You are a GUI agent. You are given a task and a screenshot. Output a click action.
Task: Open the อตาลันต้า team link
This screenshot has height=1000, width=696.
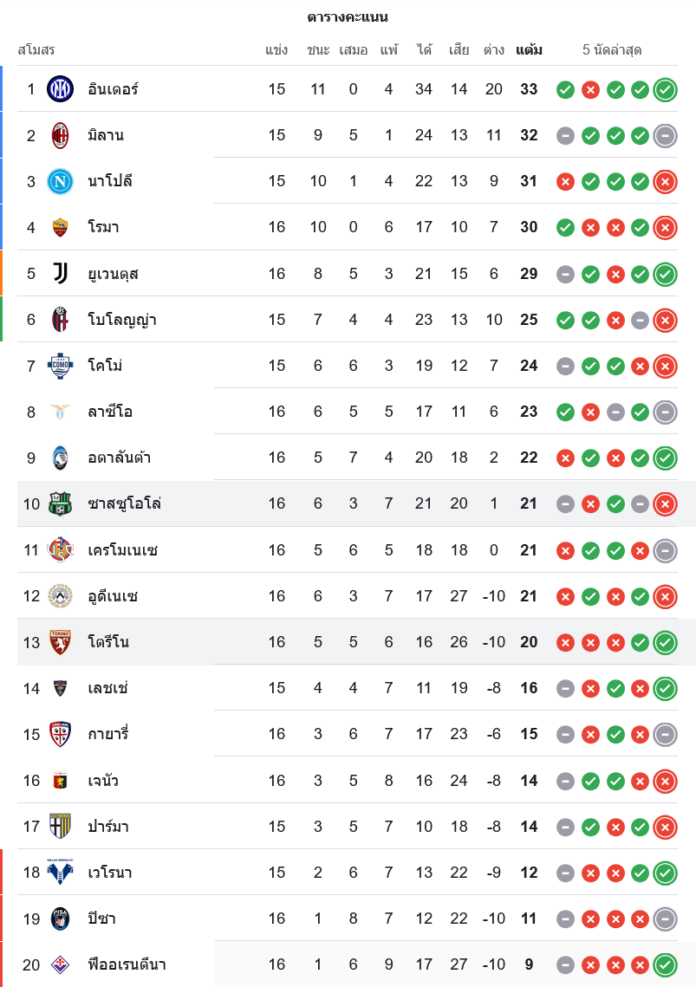click(119, 458)
